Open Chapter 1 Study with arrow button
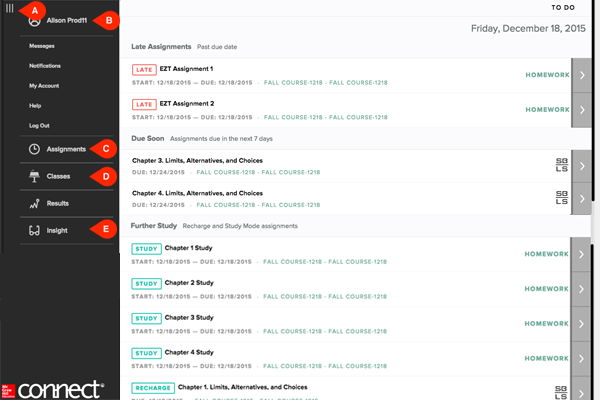The width and height of the screenshot is (600, 400). coord(585,254)
